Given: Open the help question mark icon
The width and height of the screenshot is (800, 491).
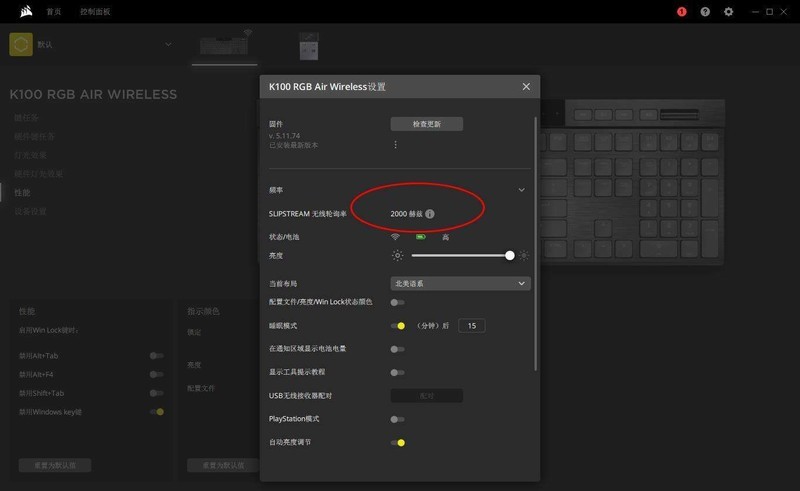Looking at the screenshot, I should click(x=705, y=12).
